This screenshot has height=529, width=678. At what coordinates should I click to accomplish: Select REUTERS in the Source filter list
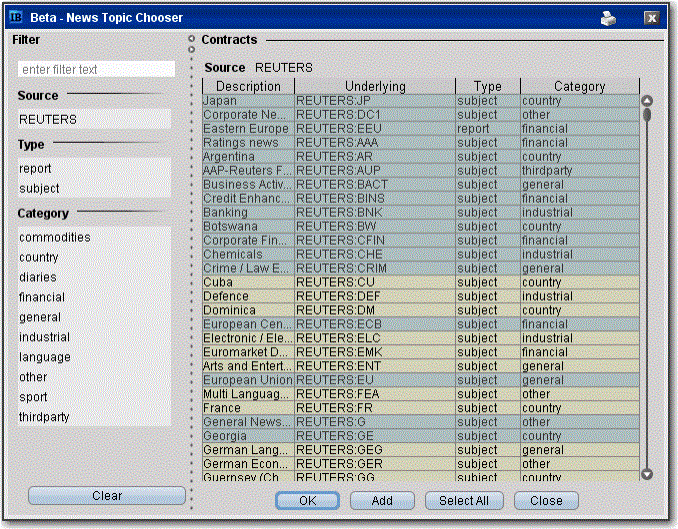click(94, 119)
